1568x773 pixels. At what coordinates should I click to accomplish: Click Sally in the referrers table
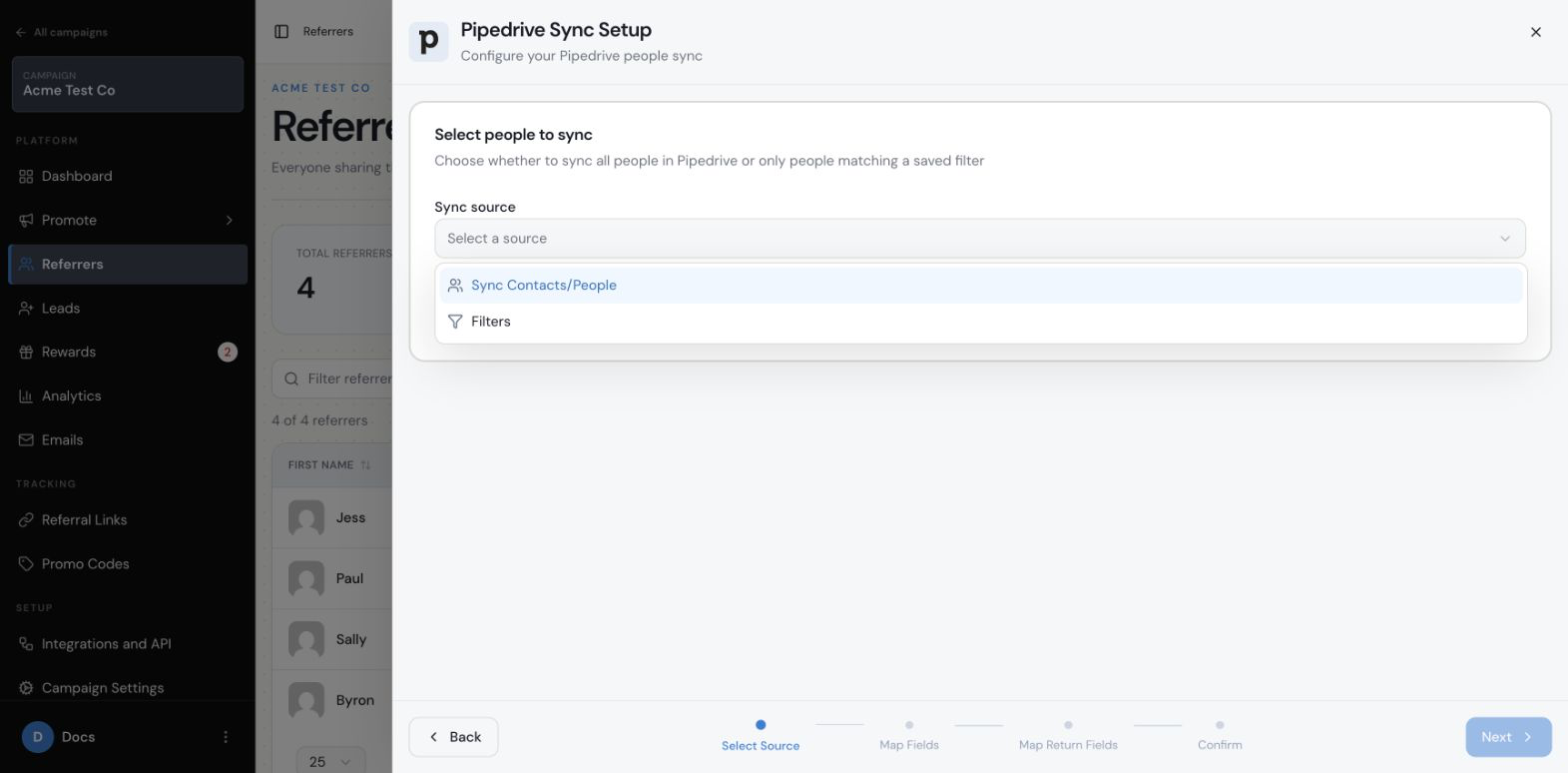click(x=351, y=640)
